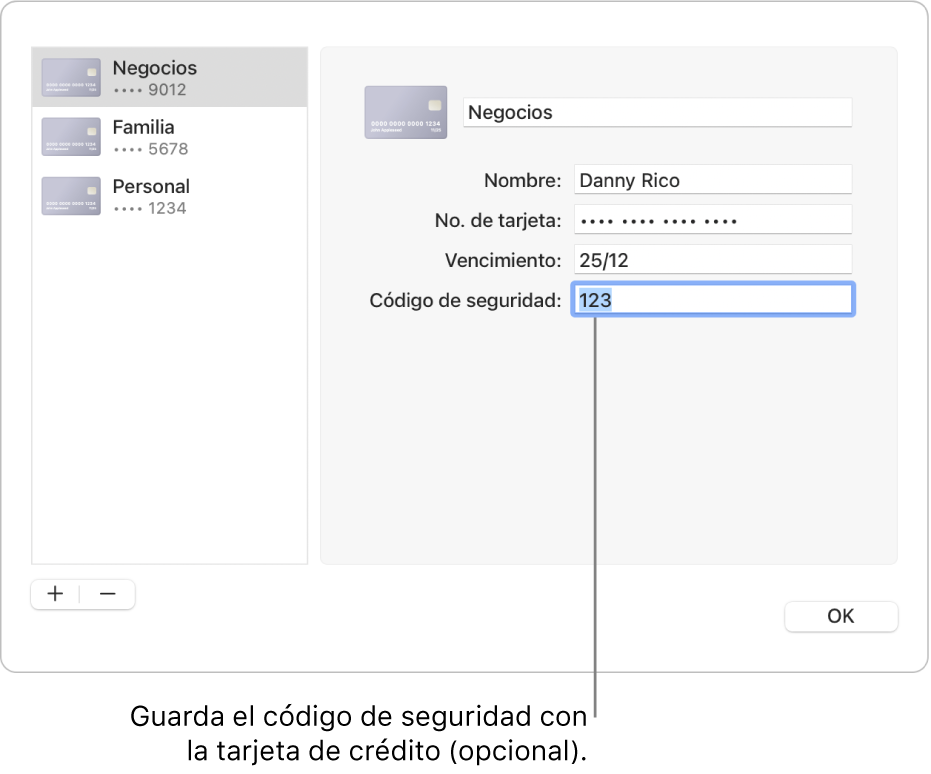Click the No. de tarjeta: label
Image resolution: width=931 pixels, height=774 pixels.
click(x=498, y=221)
